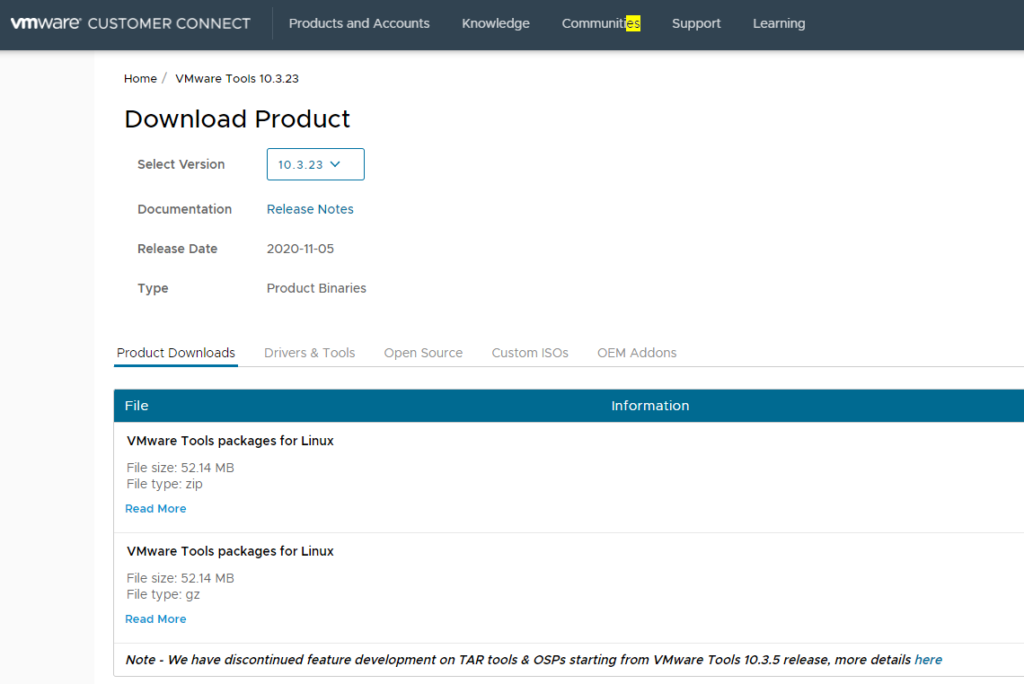The width and height of the screenshot is (1024, 684).
Task: Select the release date 2020-11-05 text
Action: pyautogui.click(x=300, y=249)
